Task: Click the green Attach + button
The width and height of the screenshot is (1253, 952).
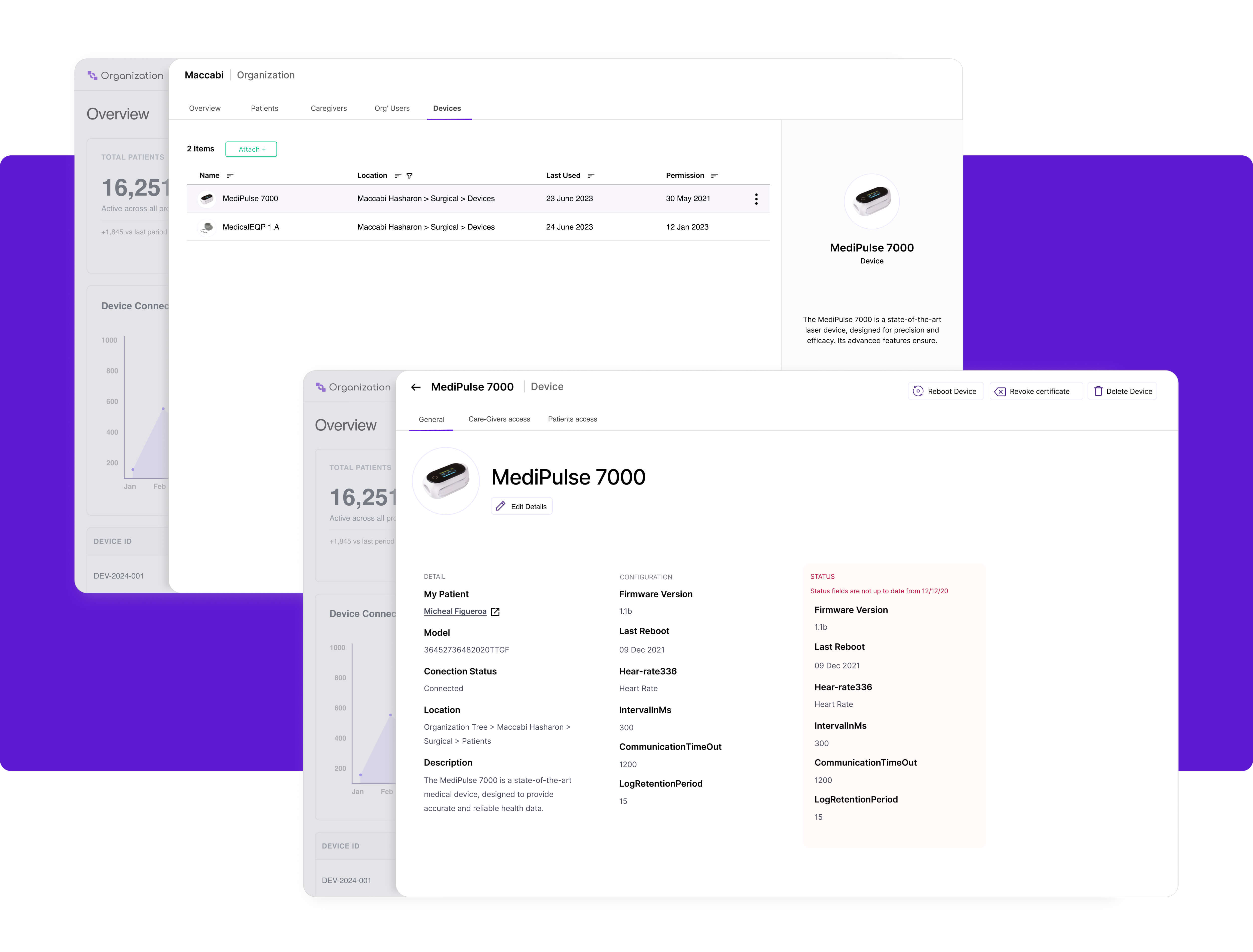Action: 251,149
